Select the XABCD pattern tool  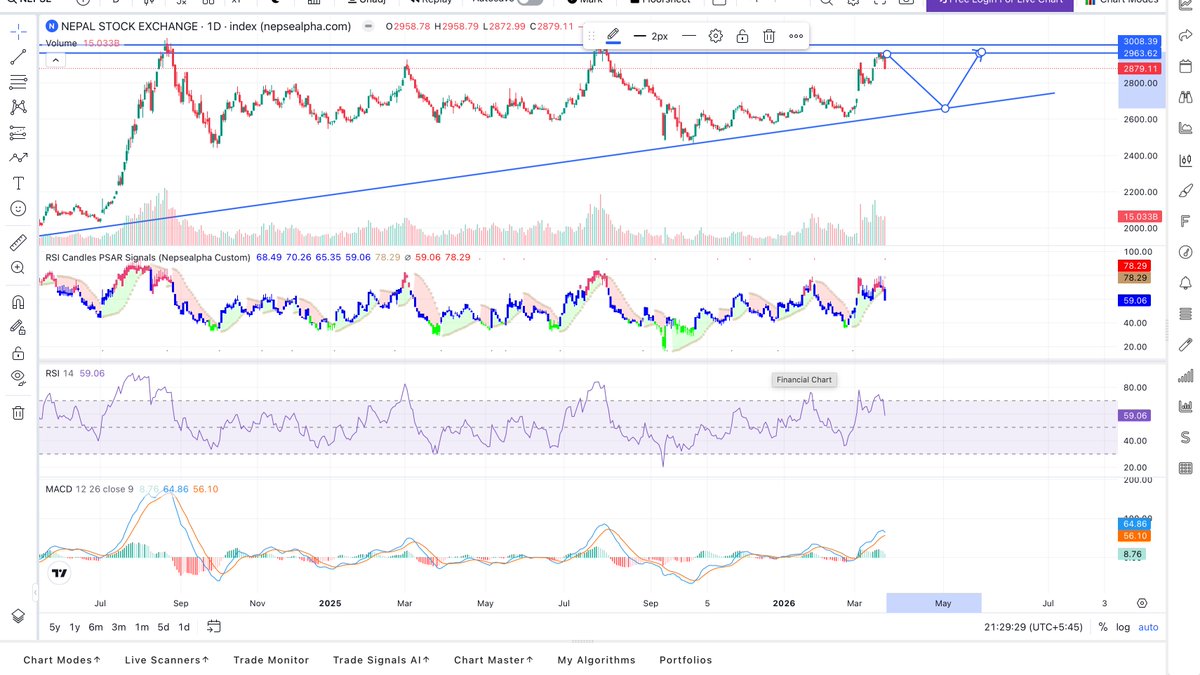(x=18, y=107)
